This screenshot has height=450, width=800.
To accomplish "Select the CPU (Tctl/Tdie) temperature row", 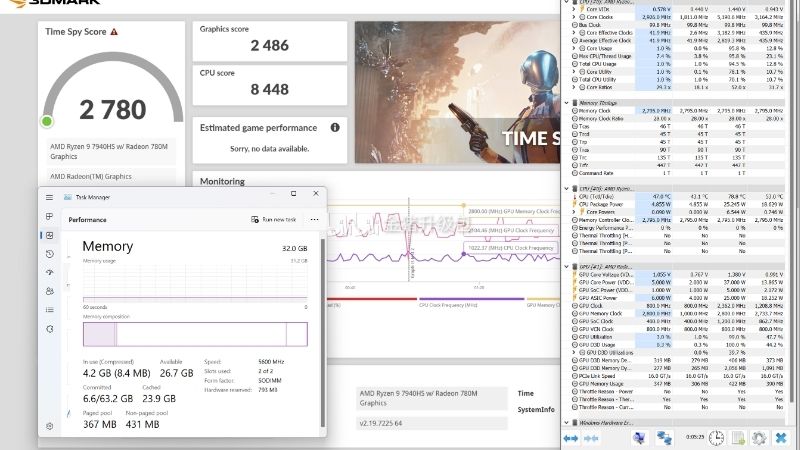I will (678, 196).
